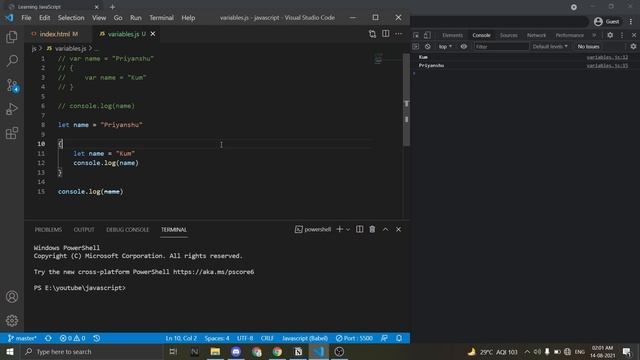The width and height of the screenshot is (640, 360).
Task: Click the errors and warnings counter
Action: point(72,338)
